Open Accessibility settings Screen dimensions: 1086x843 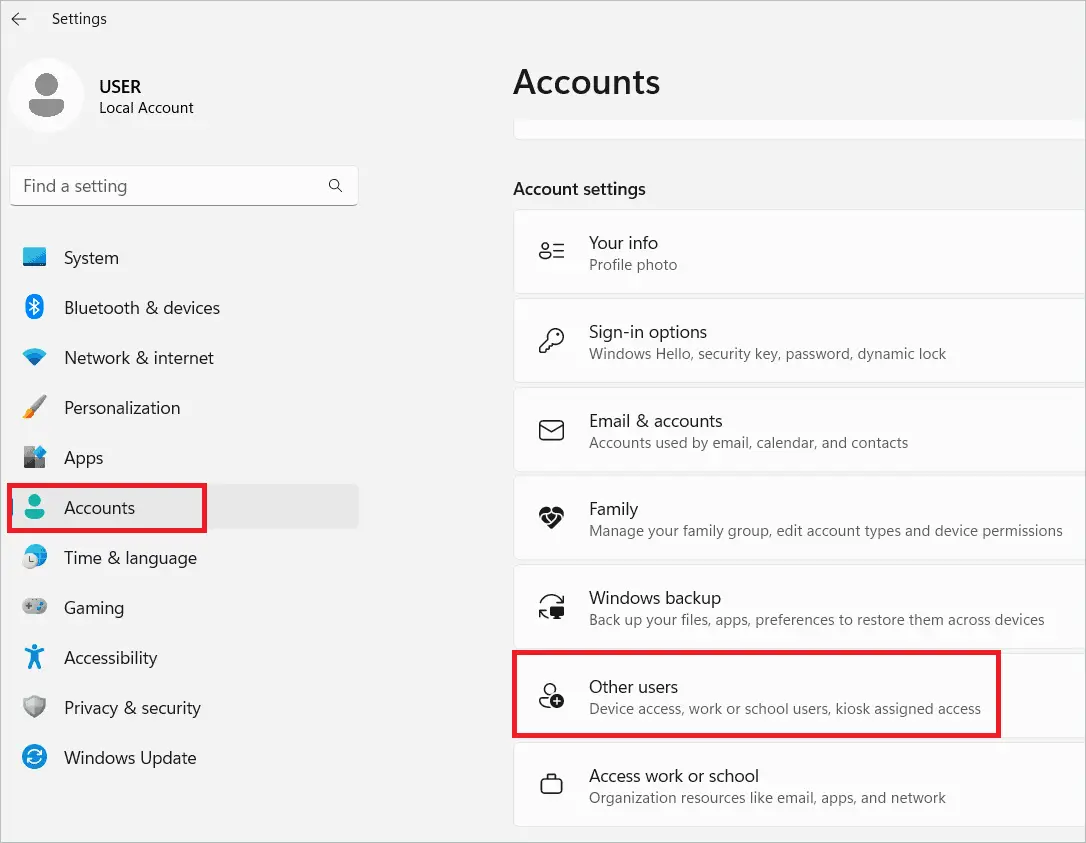pyautogui.click(x=184, y=657)
